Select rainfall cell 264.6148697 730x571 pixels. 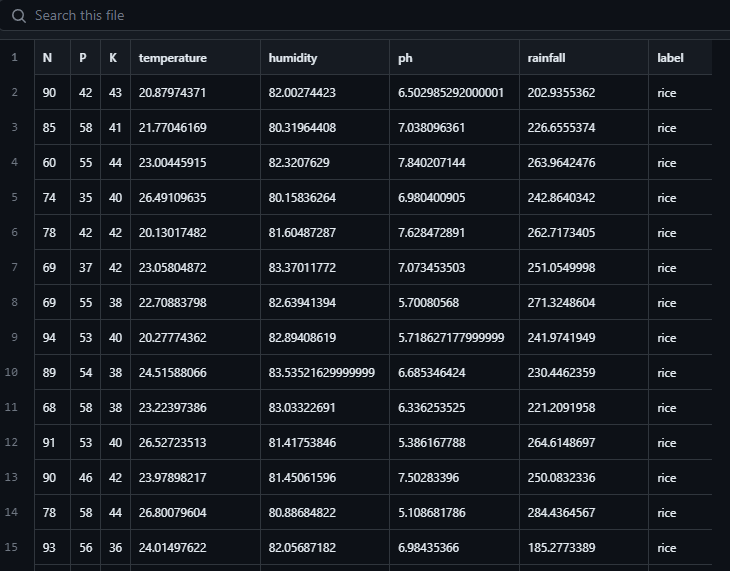[x=584, y=442]
